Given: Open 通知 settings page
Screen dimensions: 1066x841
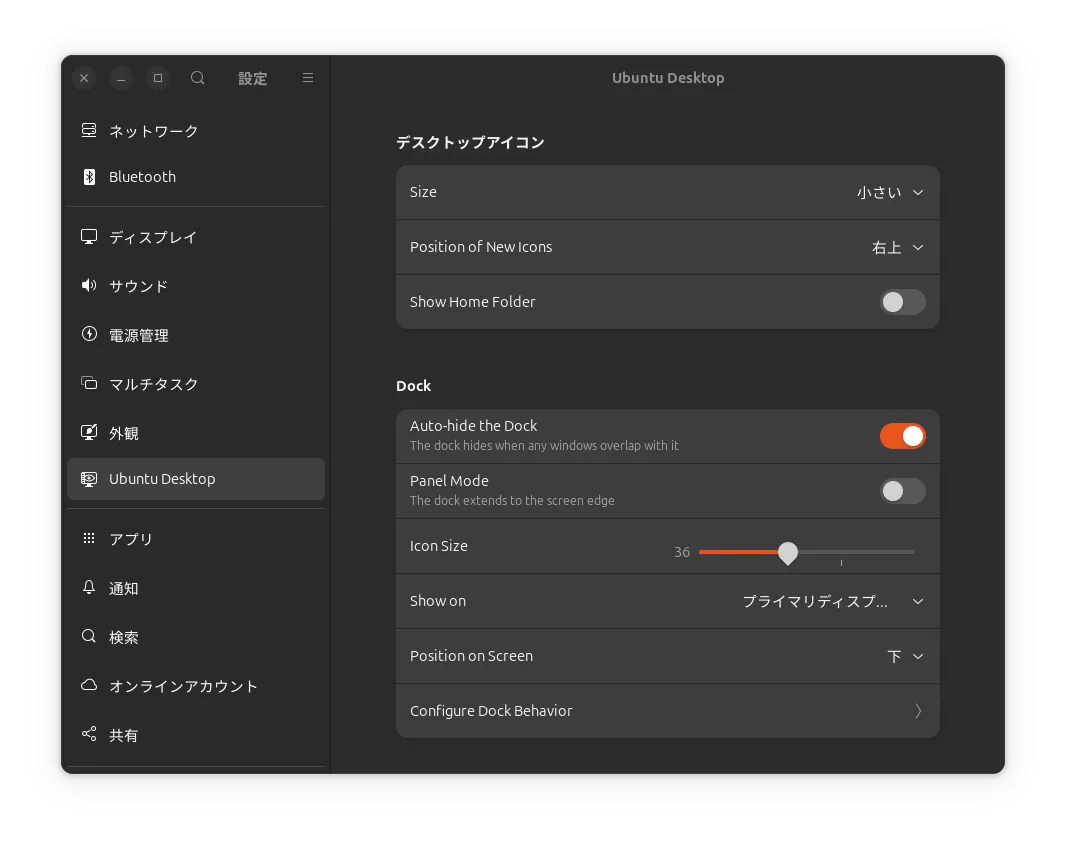Looking at the screenshot, I should point(196,588).
